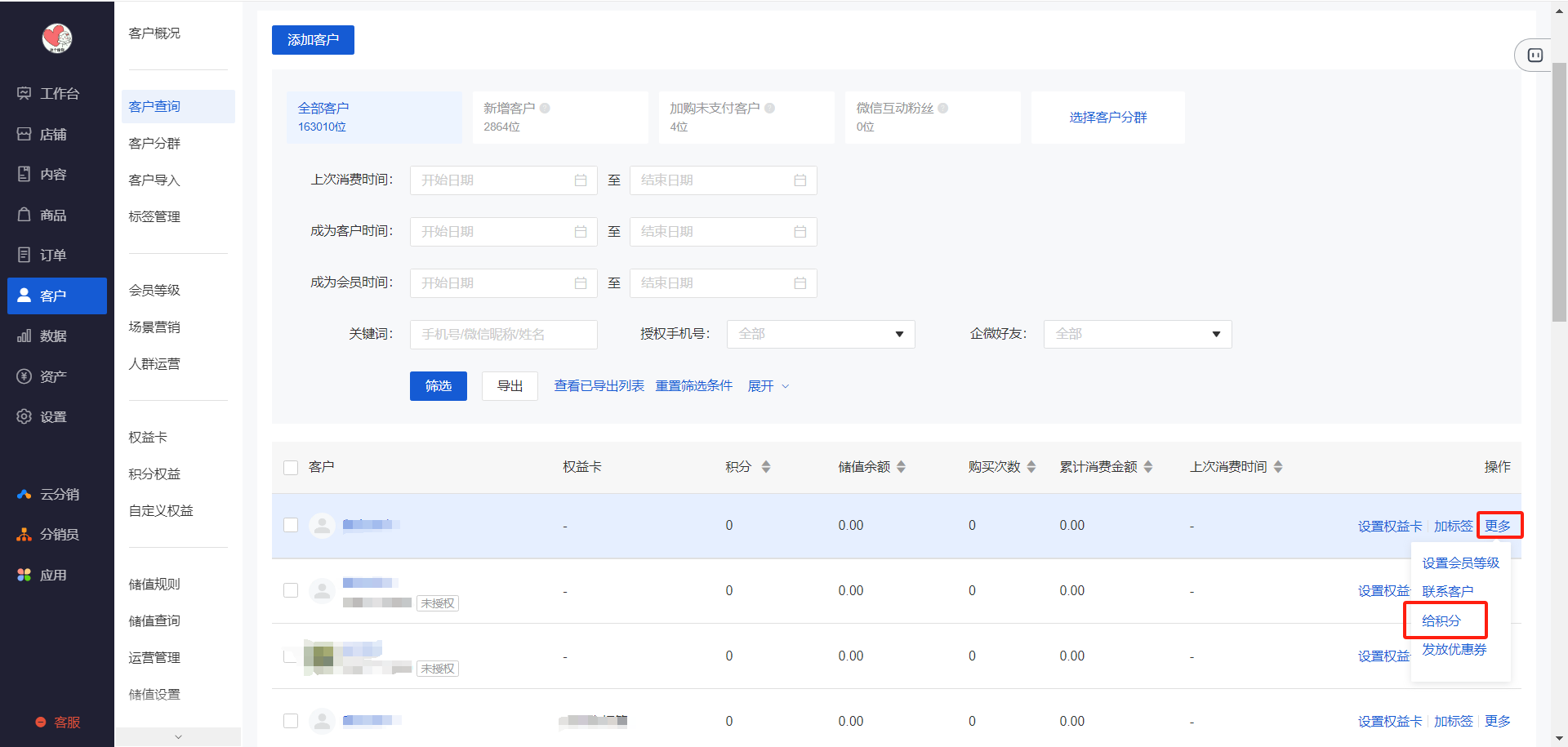Click the page vertical scrollbar
Viewport: 1568px width, 747px height.
pos(1559,192)
